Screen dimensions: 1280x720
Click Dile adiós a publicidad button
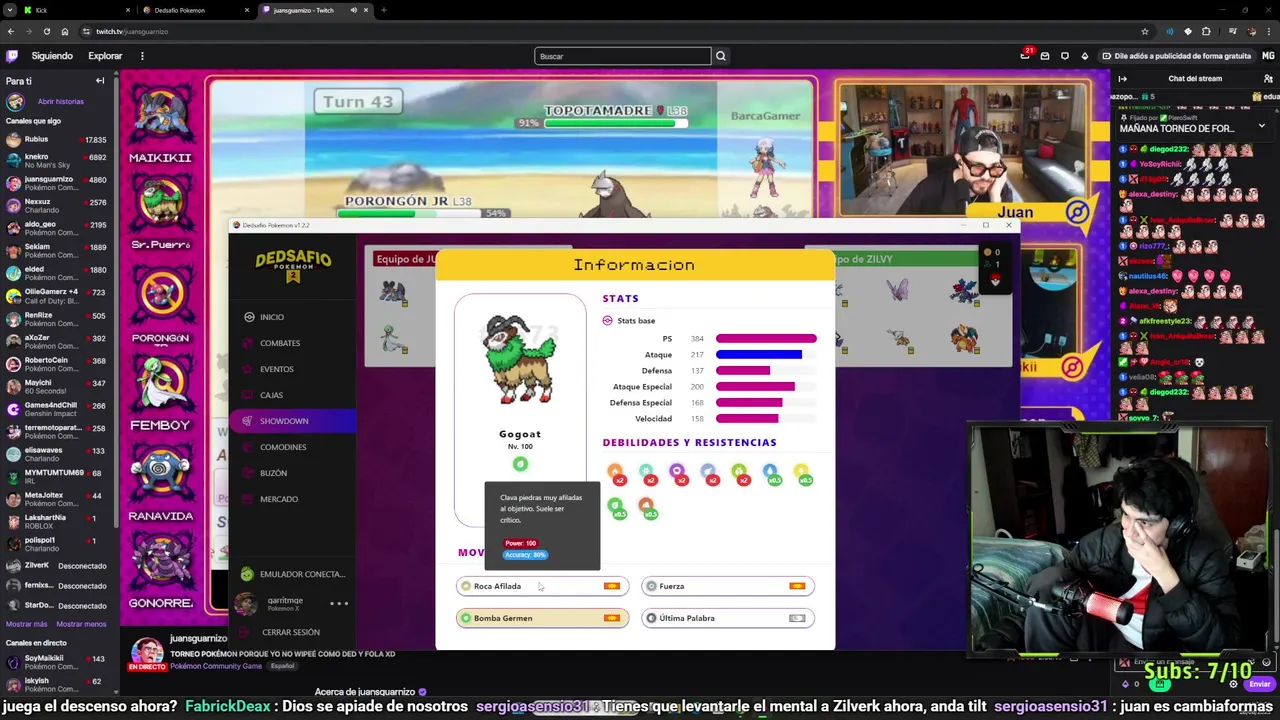[1176, 56]
